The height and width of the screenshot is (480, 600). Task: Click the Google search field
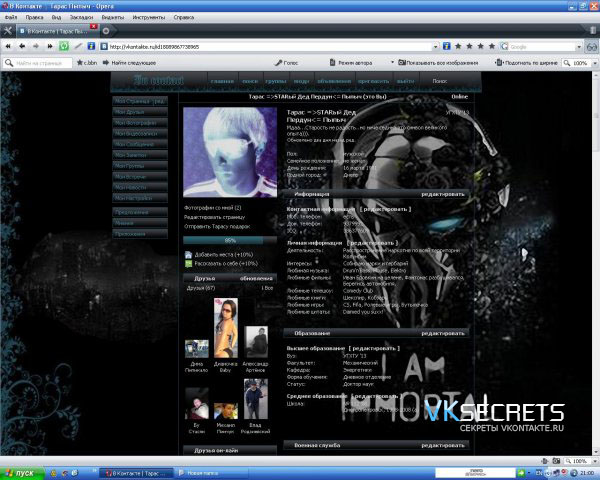tap(541, 47)
